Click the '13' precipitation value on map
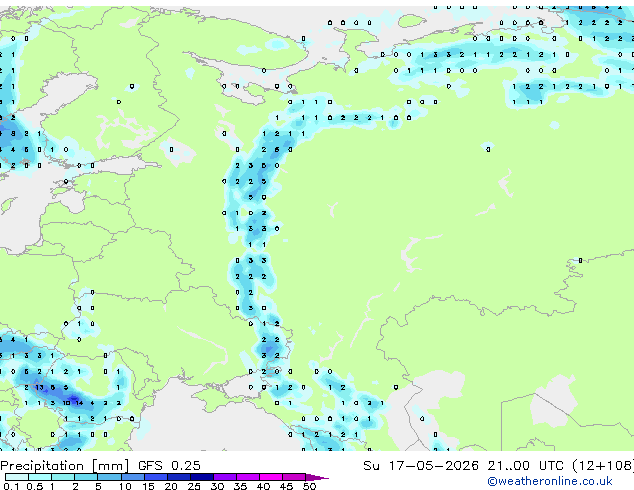 click(39, 387)
